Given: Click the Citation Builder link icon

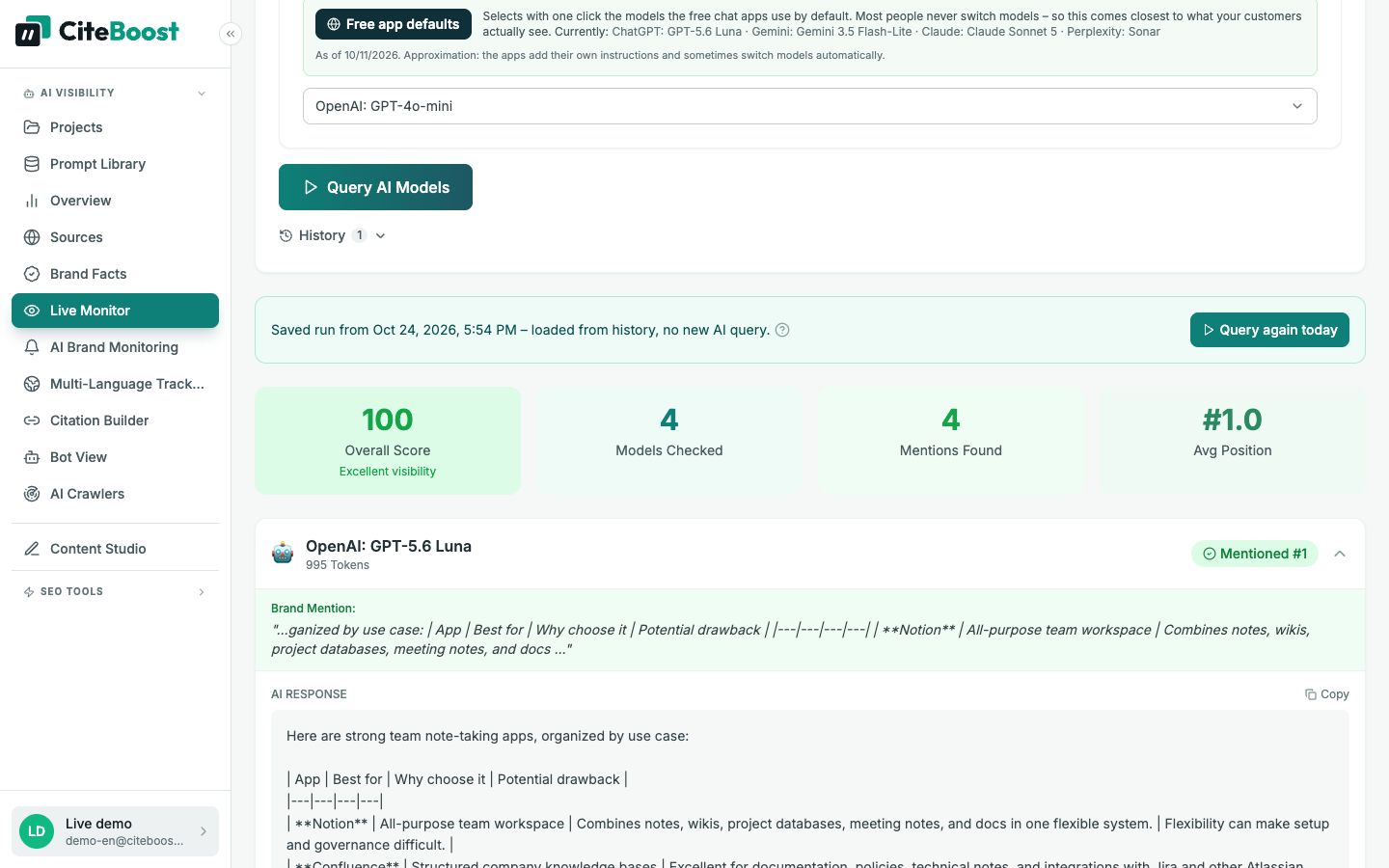Looking at the screenshot, I should pos(32,420).
